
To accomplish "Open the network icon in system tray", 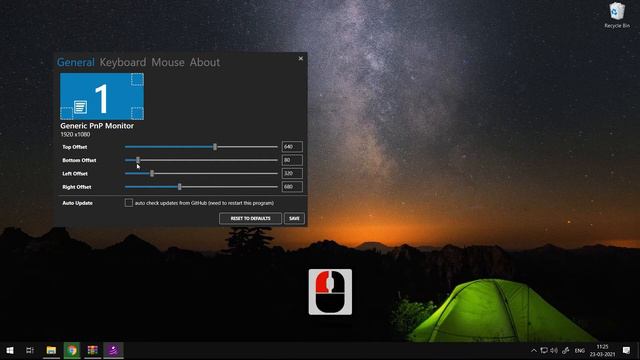I will click(x=544, y=351).
